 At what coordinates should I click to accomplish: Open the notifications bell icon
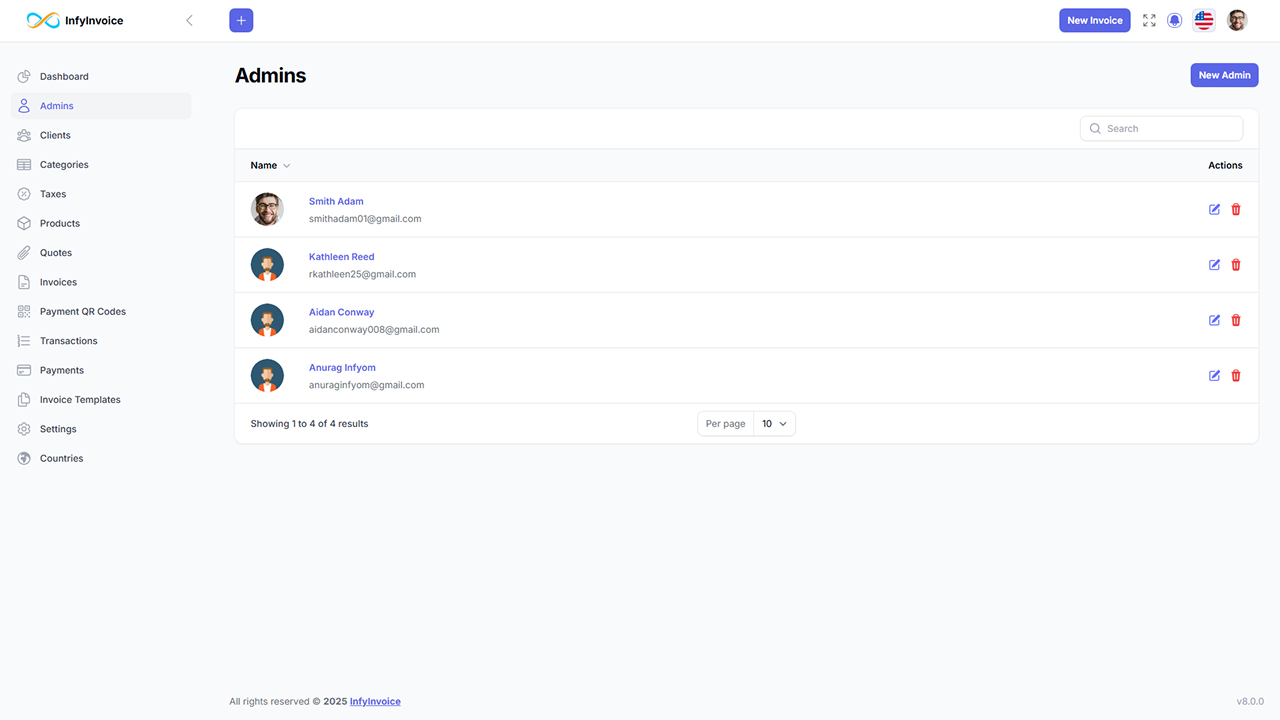1175,20
